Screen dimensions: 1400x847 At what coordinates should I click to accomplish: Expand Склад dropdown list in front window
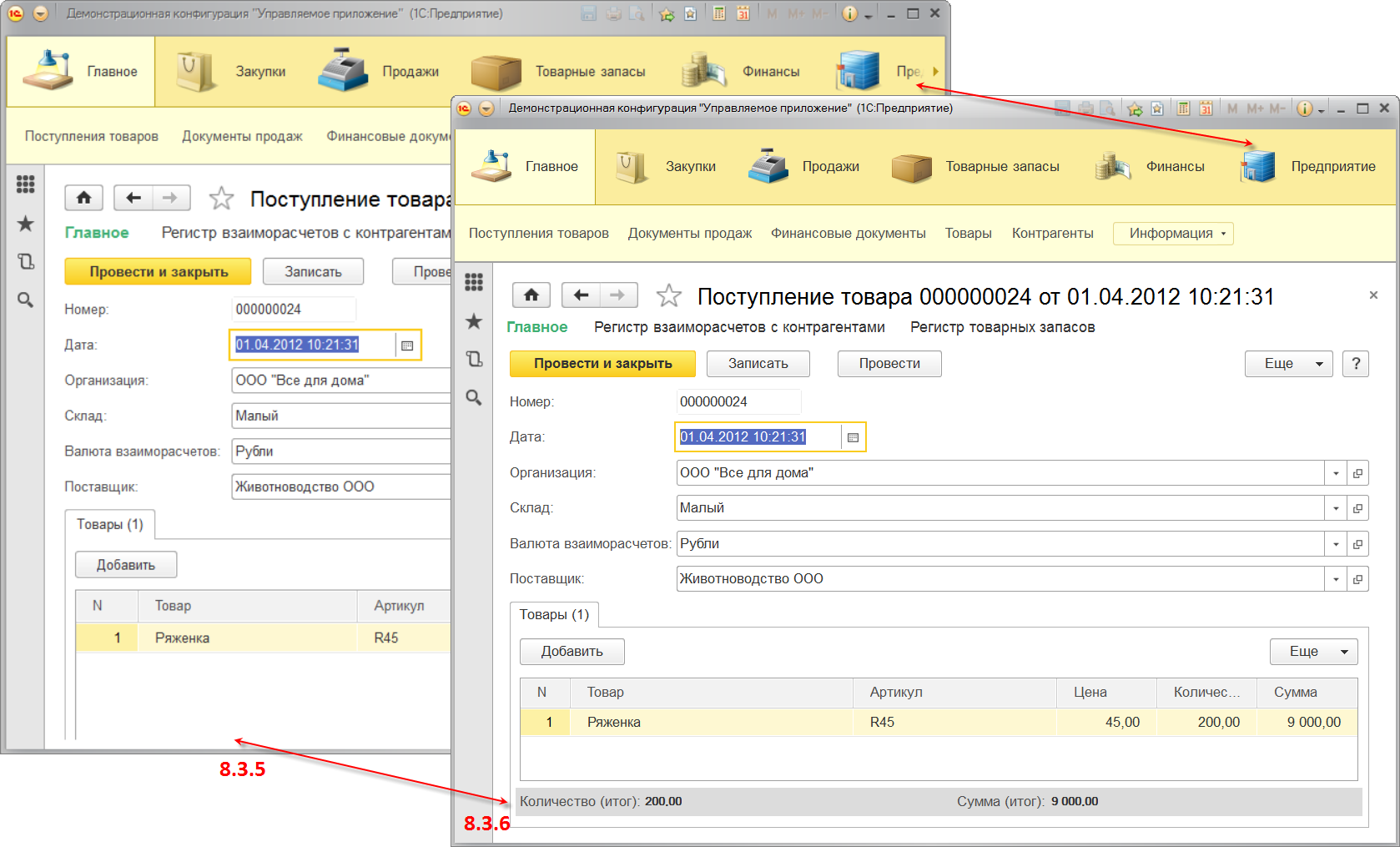pos(1336,508)
